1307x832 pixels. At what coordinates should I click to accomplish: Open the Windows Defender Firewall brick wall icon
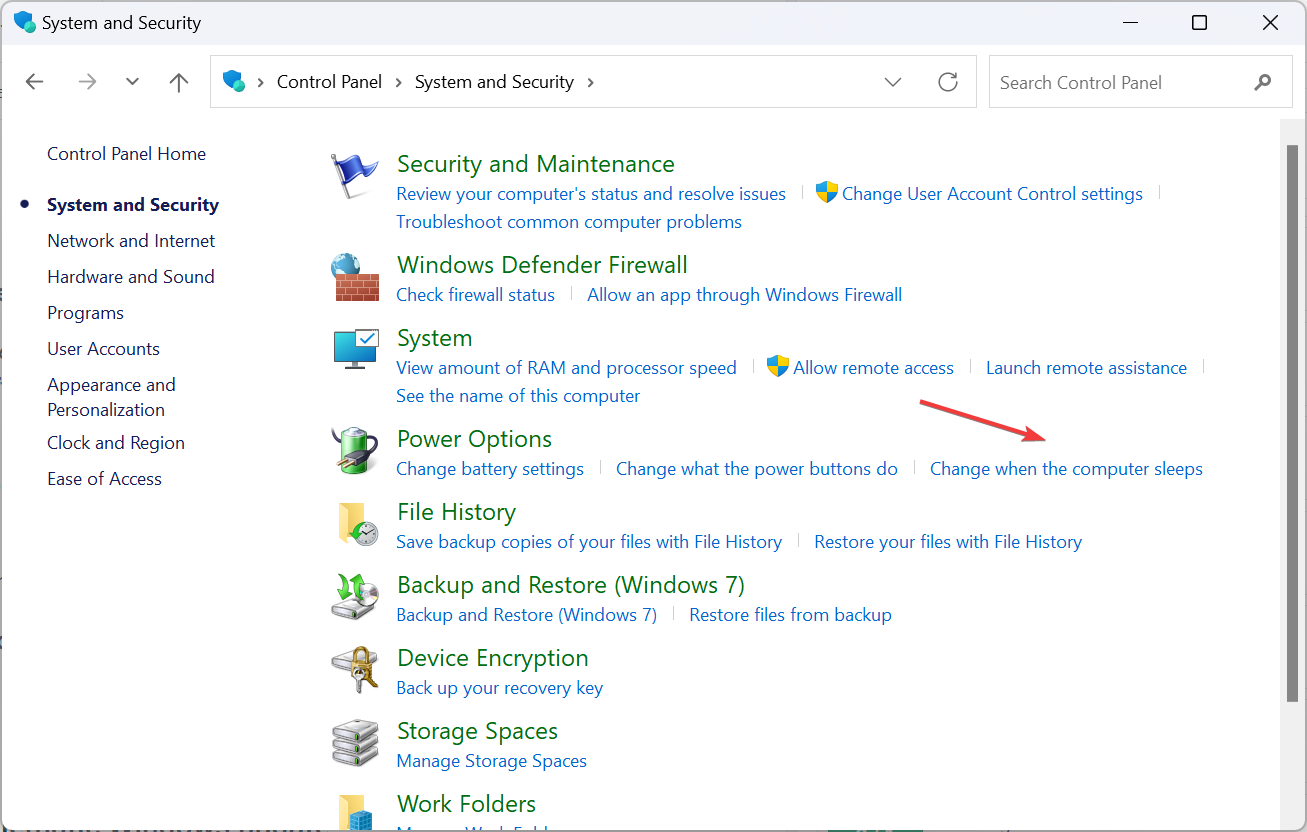(355, 277)
